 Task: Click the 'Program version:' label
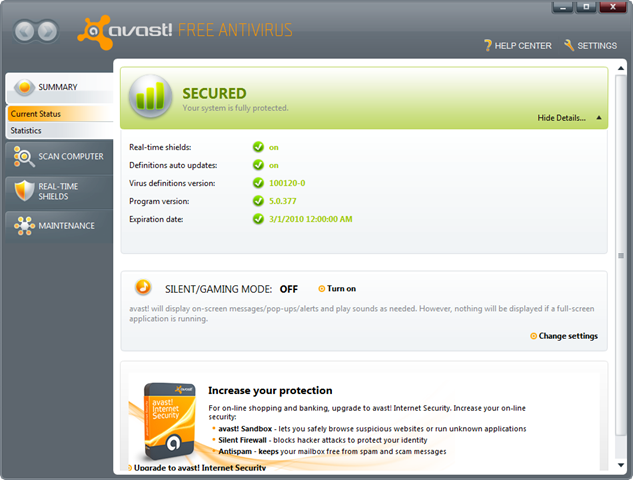point(159,201)
